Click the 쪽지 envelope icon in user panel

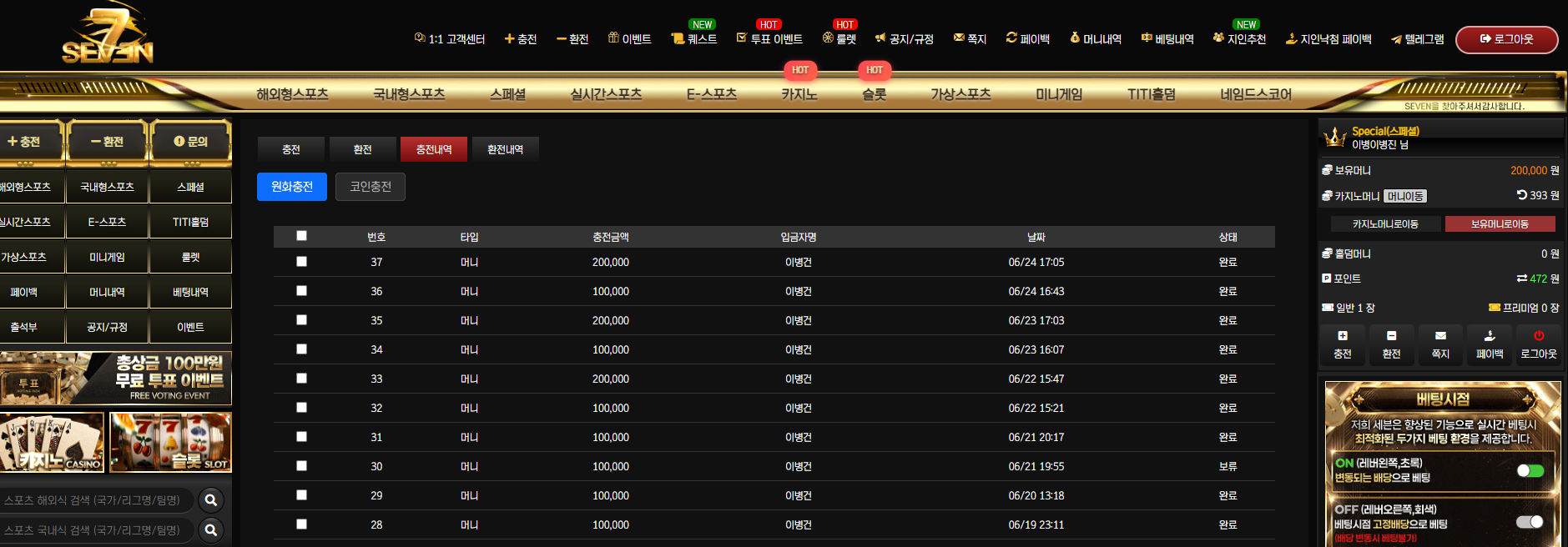click(x=1440, y=336)
